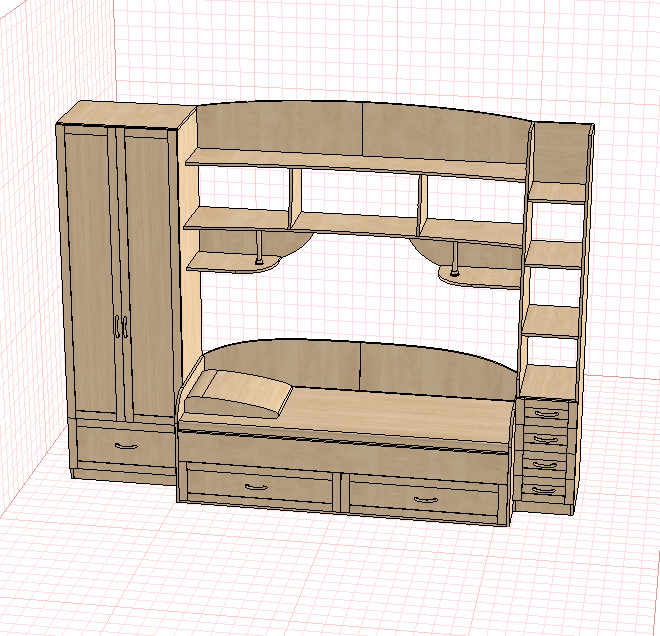Select the left rounded lower shelf
The image size is (660, 636).
pos(234,262)
